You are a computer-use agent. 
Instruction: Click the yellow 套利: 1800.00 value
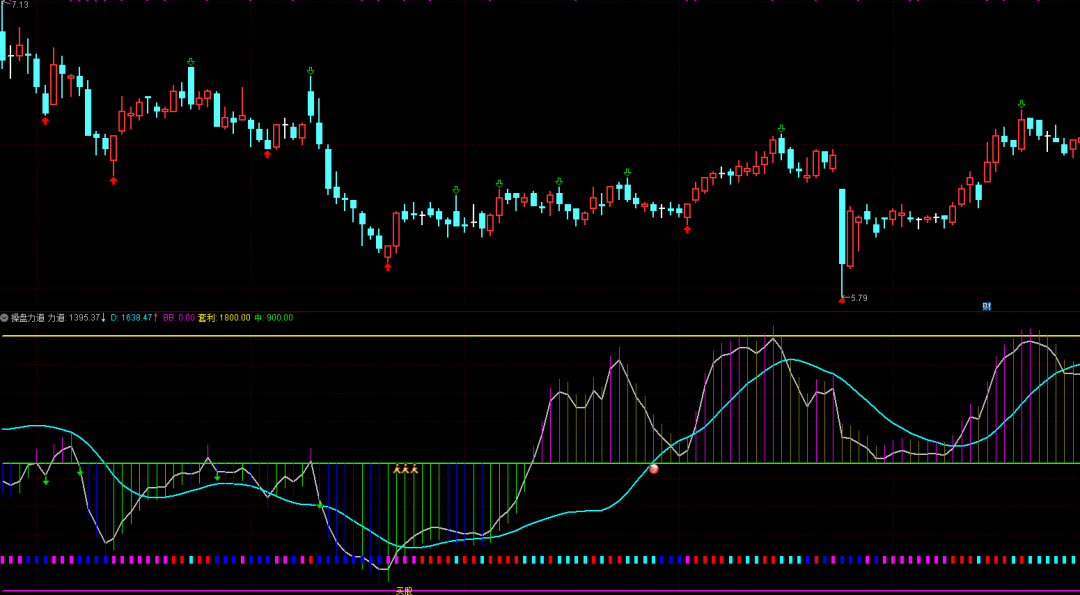(x=225, y=318)
